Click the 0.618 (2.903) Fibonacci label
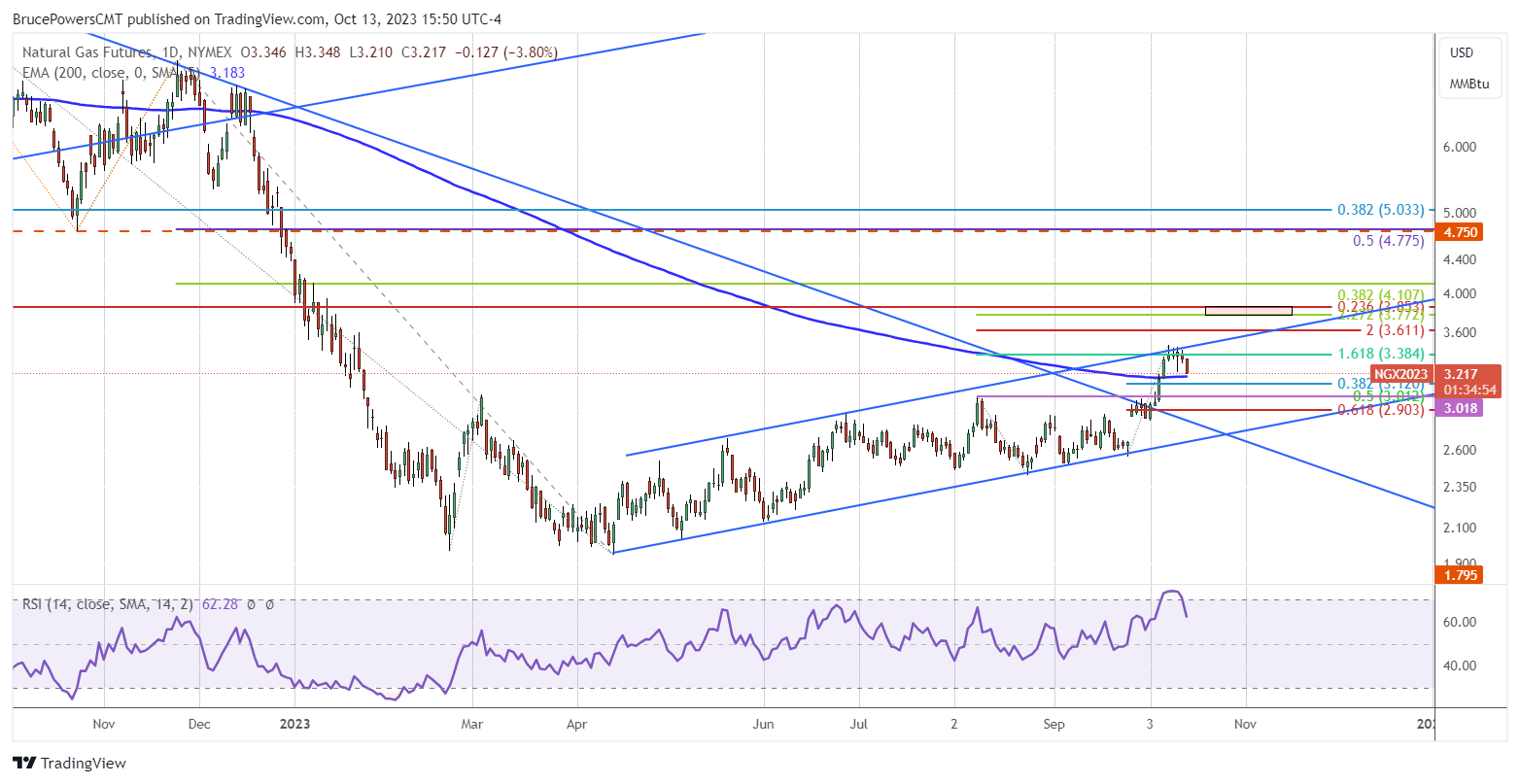The height and width of the screenshot is (784, 1520). click(x=1380, y=411)
